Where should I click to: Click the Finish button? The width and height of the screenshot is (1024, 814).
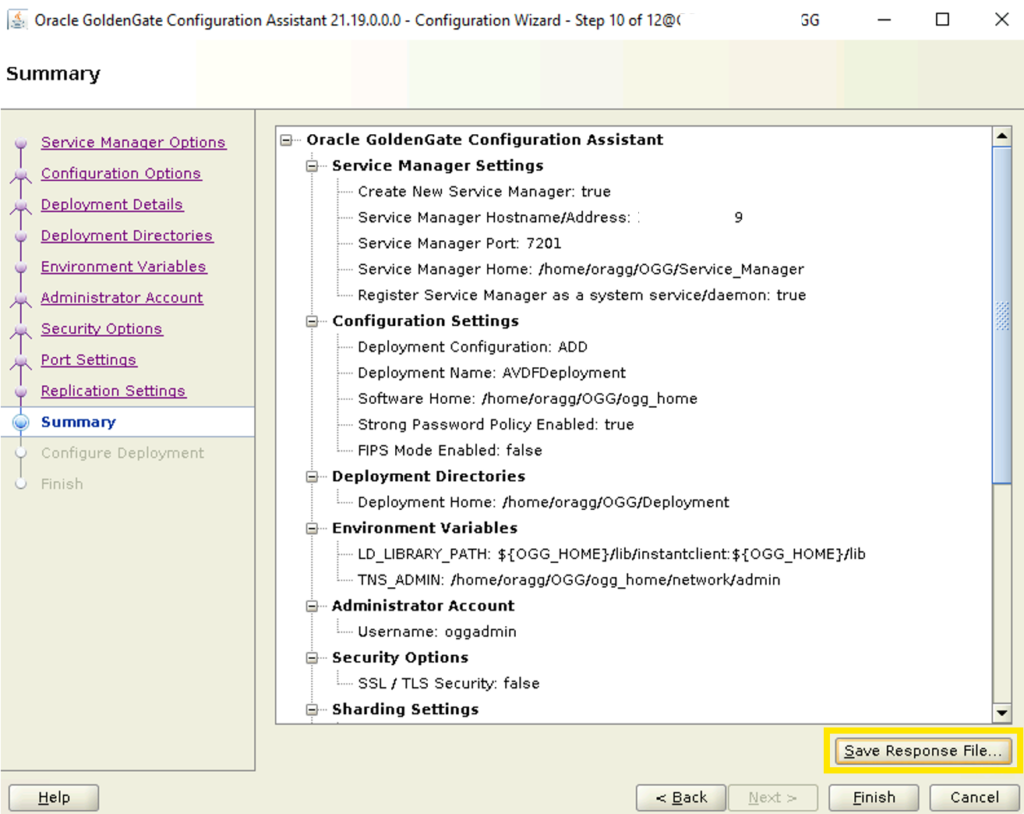coord(874,798)
